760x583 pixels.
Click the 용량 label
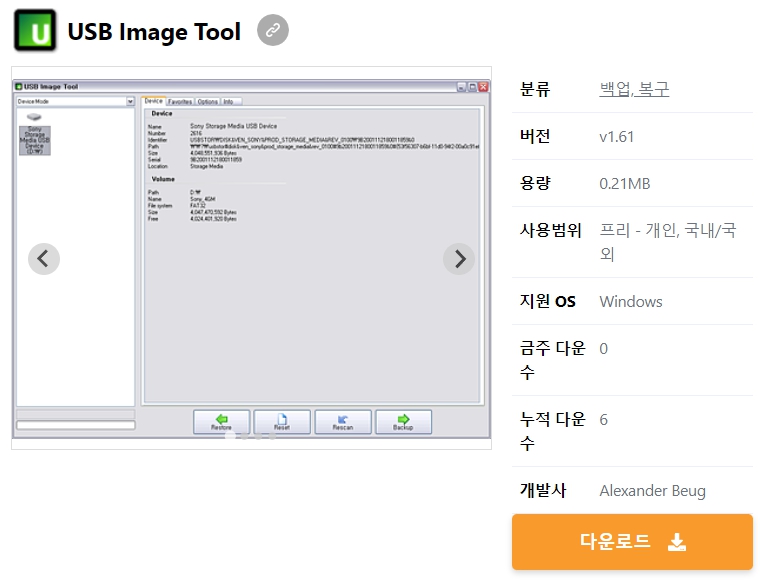pos(535,183)
